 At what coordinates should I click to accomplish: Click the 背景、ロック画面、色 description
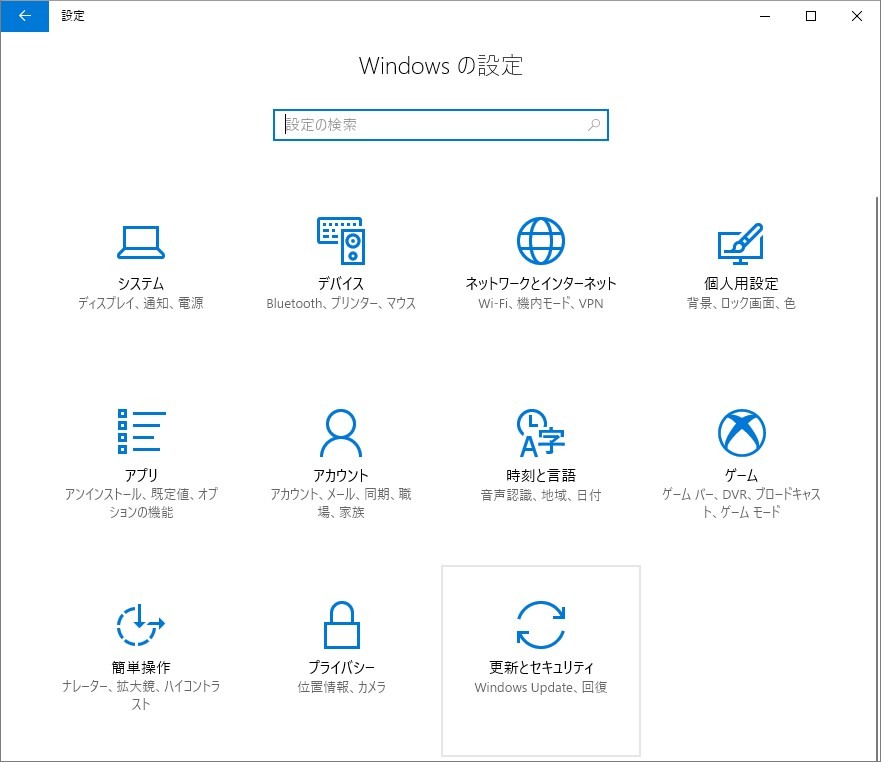pos(741,303)
